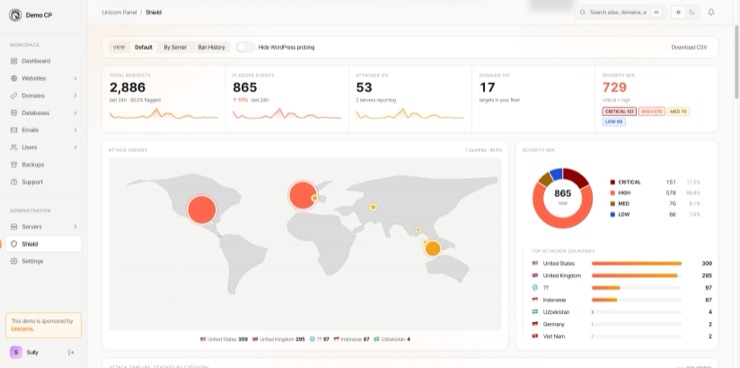Click the HIGH row in severity legend
Screen dimensions: 740x368
(x=655, y=193)
